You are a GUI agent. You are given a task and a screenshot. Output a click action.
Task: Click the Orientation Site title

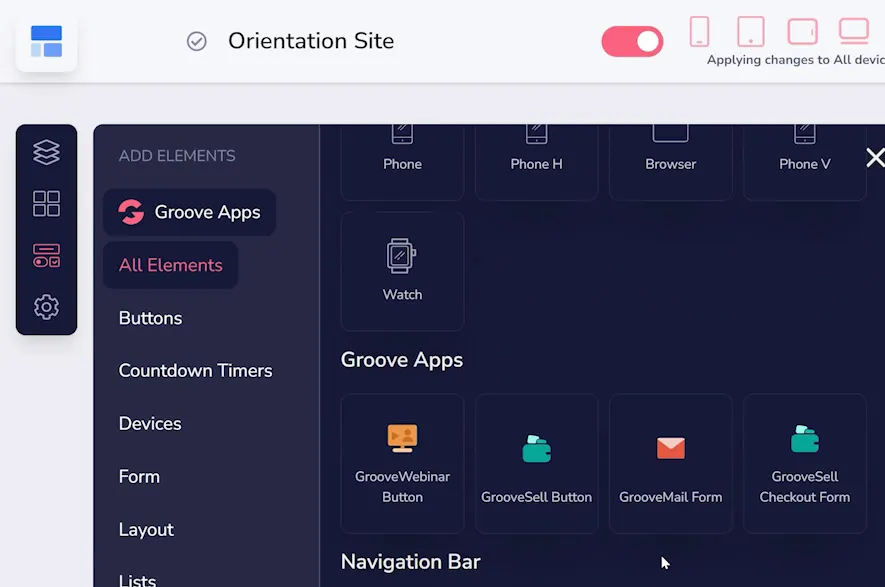pyautogui.click(x=311, y=41)
